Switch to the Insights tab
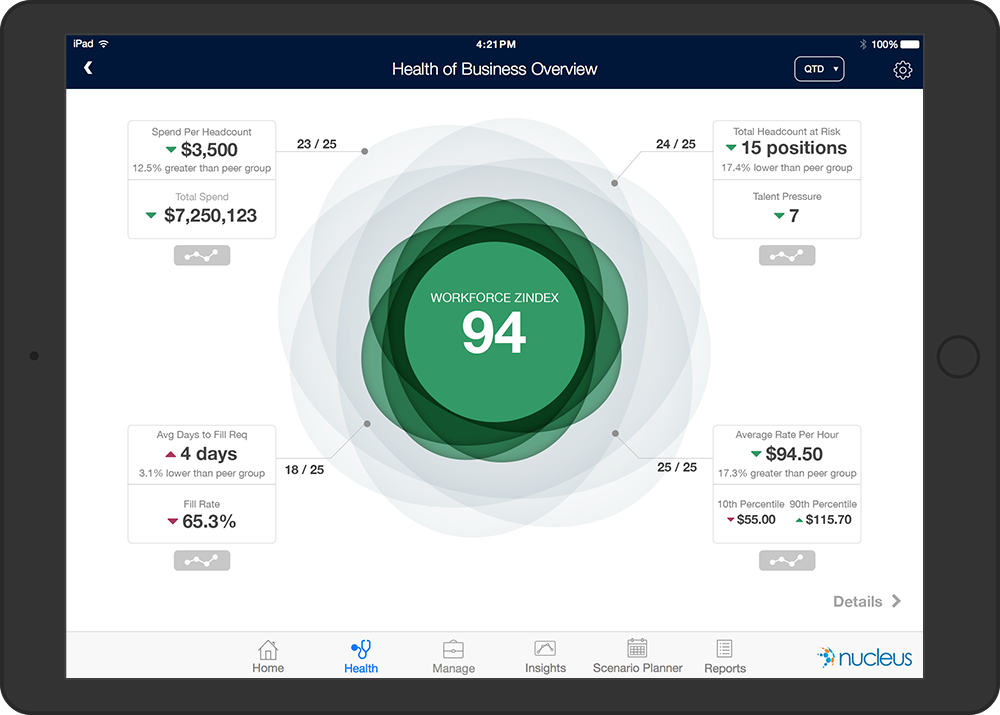Screen dimensions: 1000x715 (545, 657)
